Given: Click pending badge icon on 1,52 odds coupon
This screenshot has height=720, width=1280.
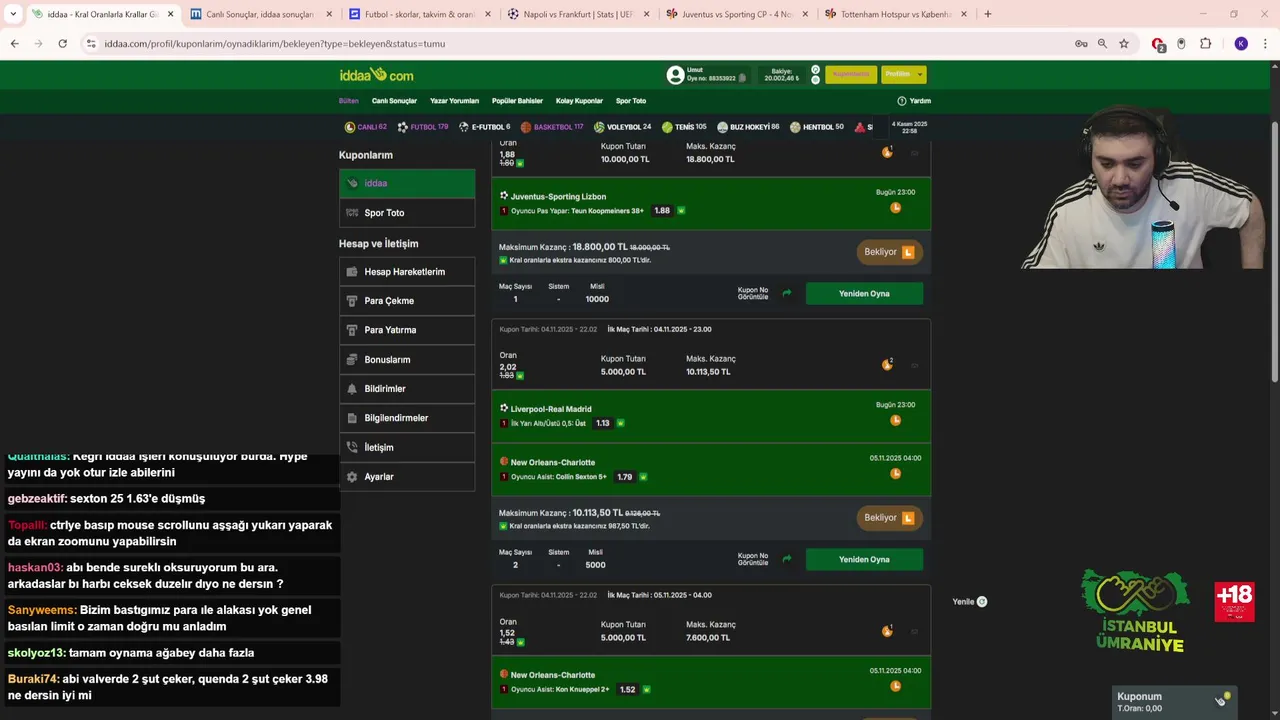Looking at the screenshot, I should click(x=887, y=631).
